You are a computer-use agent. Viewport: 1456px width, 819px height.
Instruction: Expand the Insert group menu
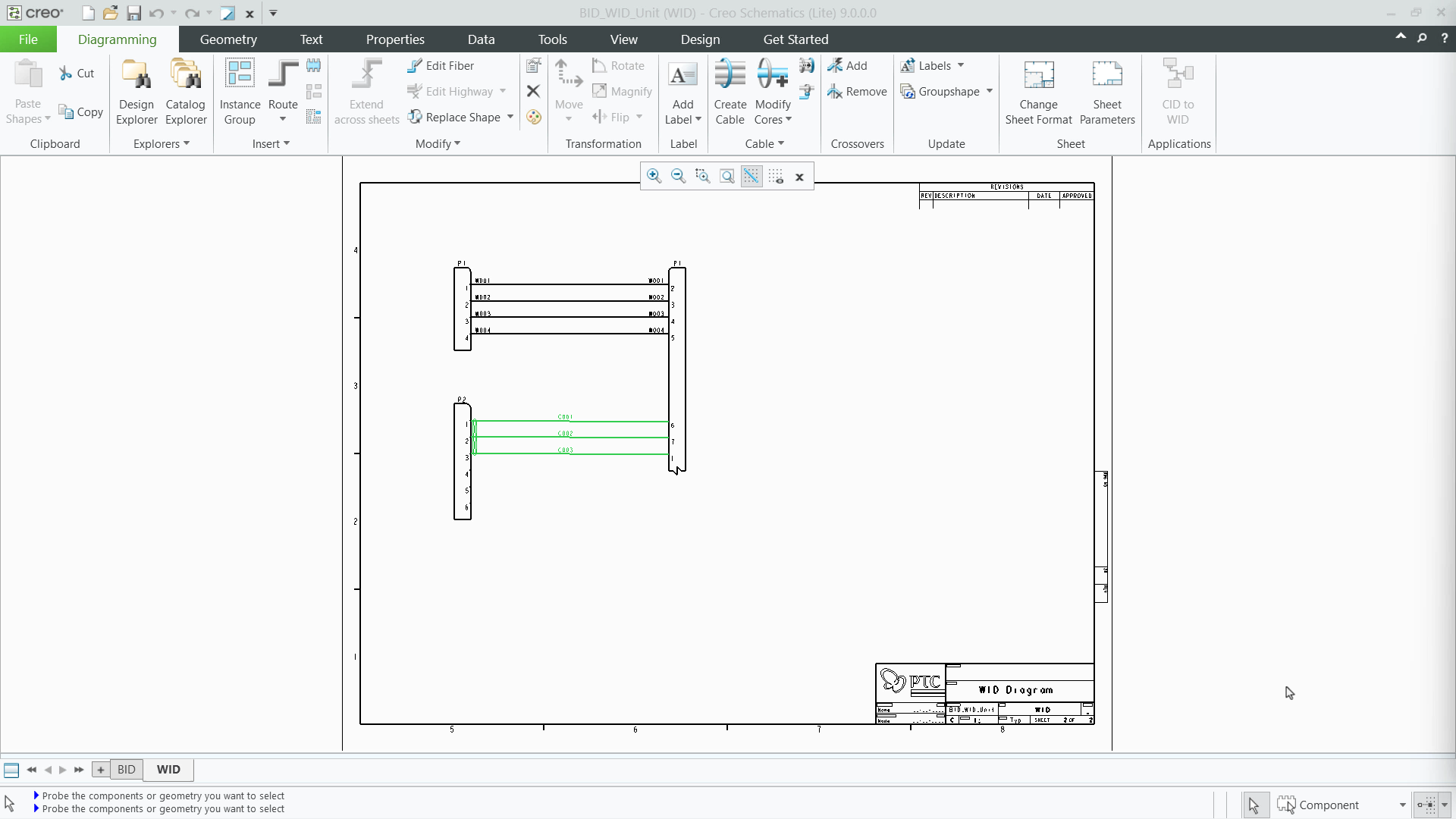271,144
